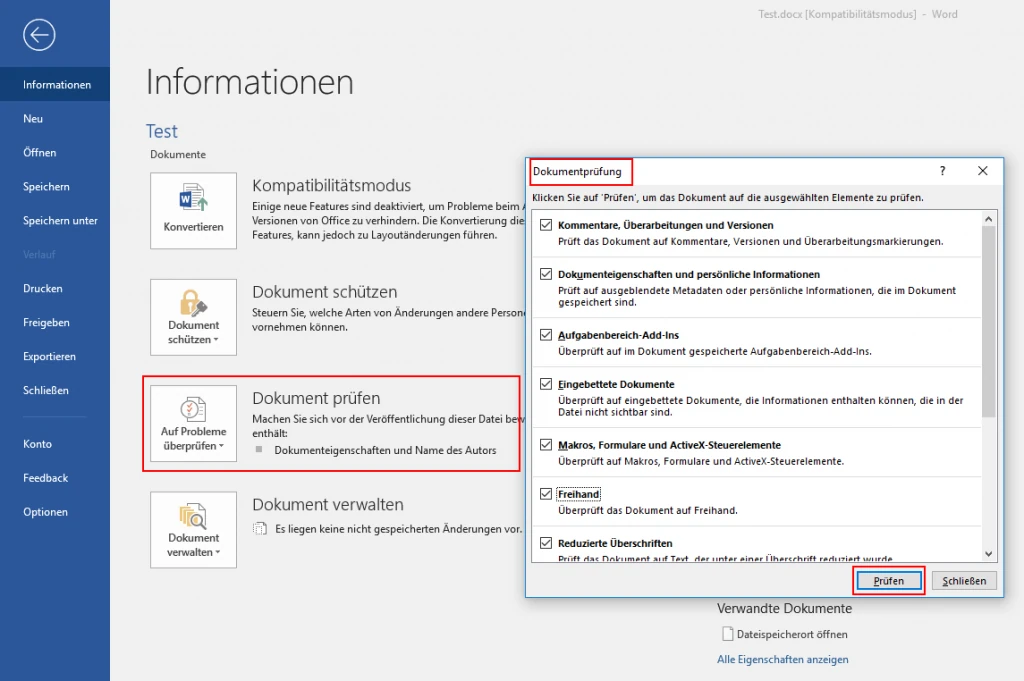Click the Konvertieren Word icon button
Viewport: 1024px width, 681px height.
click(x=193, y=210)
